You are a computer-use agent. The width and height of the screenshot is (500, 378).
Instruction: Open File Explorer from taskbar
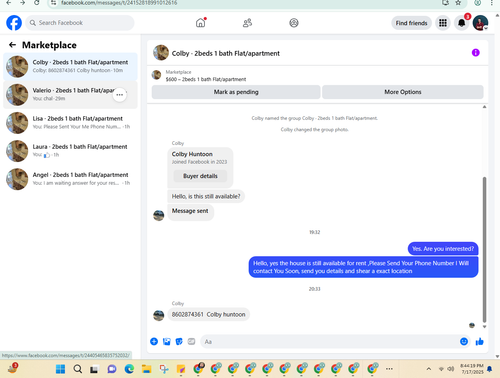point(147,369)
